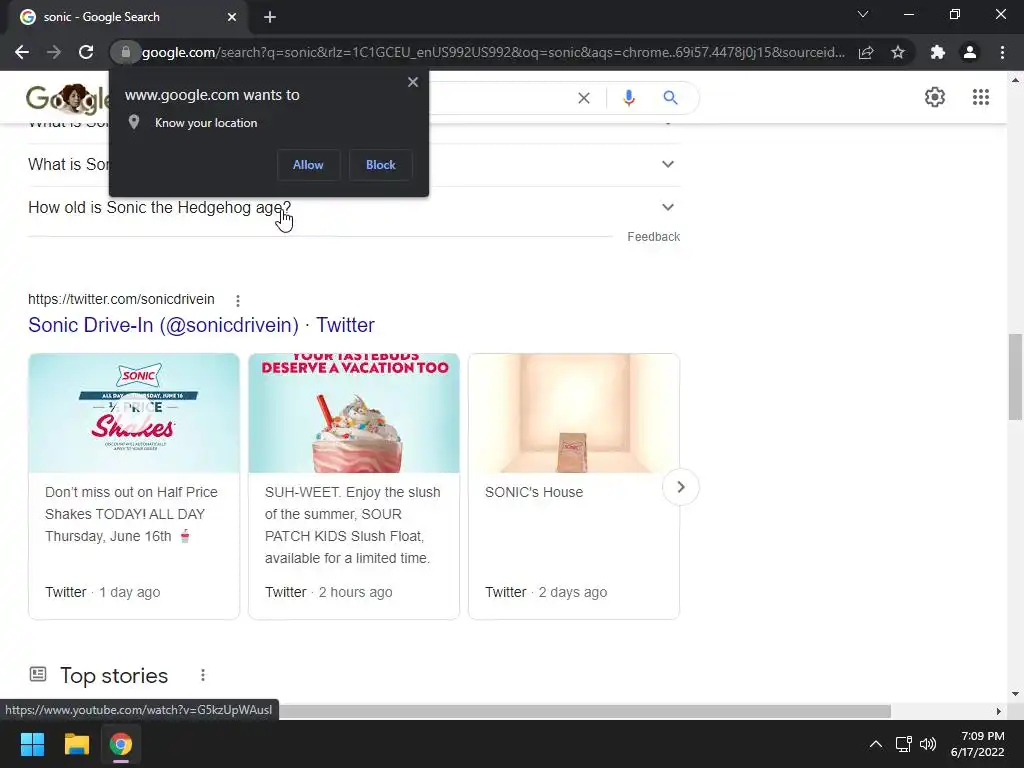Expand the What is Son... question chevron

(x=667, y=164)
